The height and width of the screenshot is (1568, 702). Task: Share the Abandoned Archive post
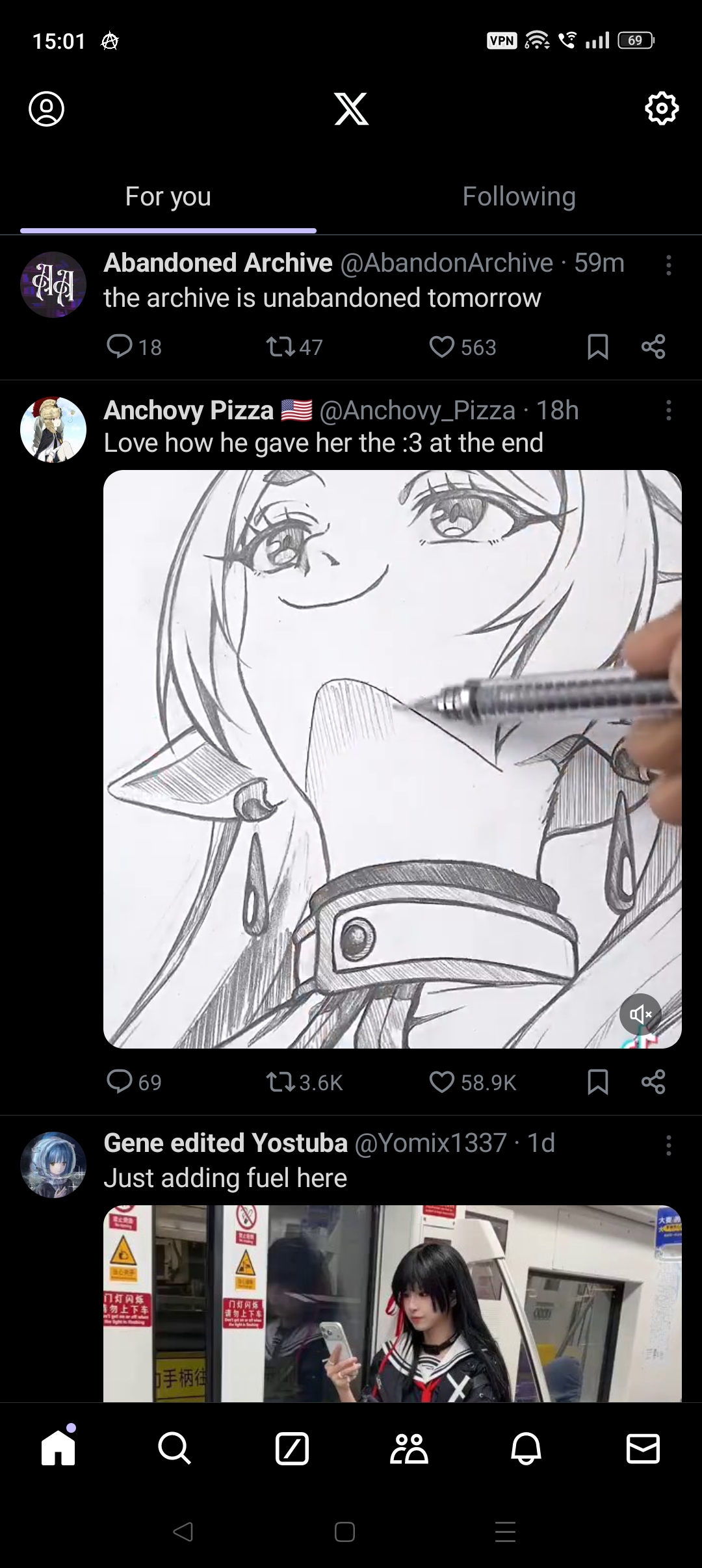[x=653, y=346]
